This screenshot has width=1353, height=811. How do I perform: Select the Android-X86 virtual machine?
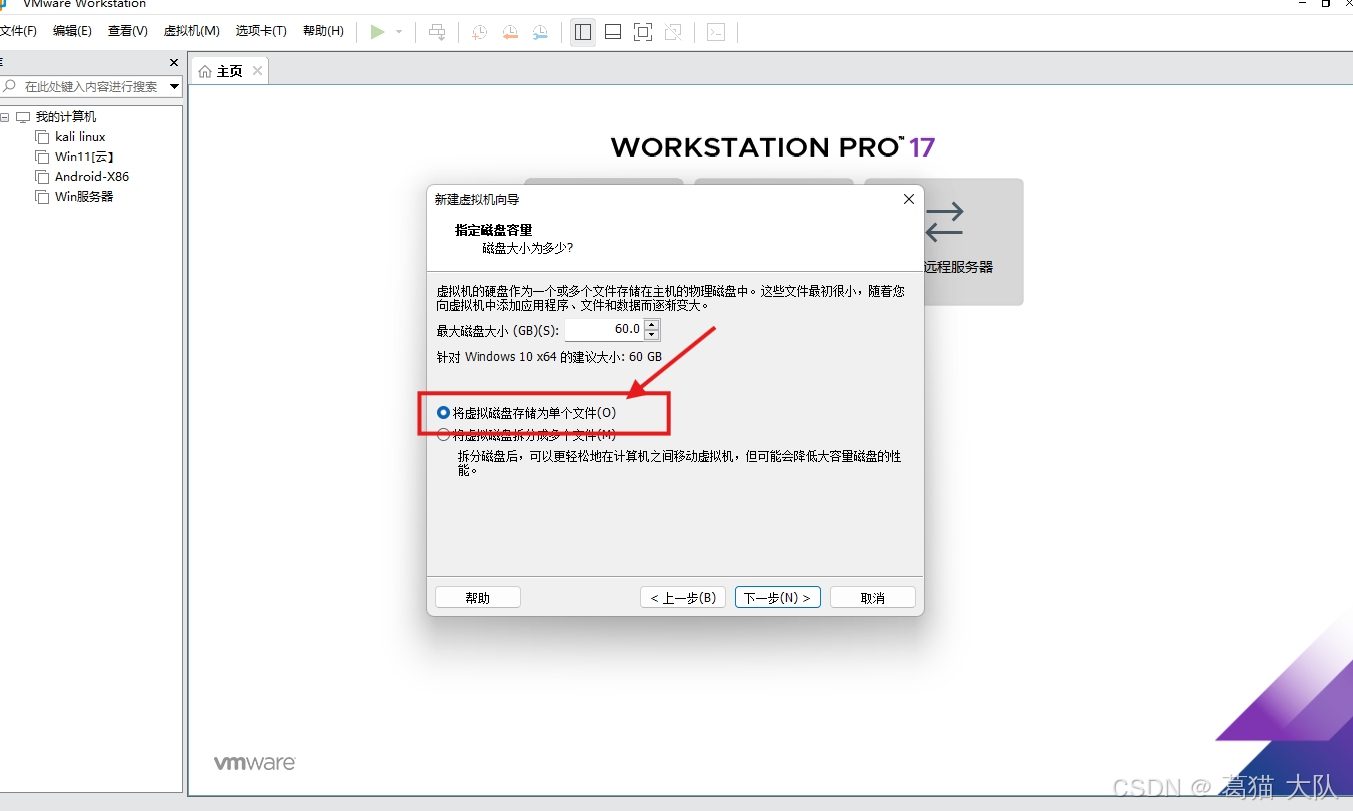(92, 177)
